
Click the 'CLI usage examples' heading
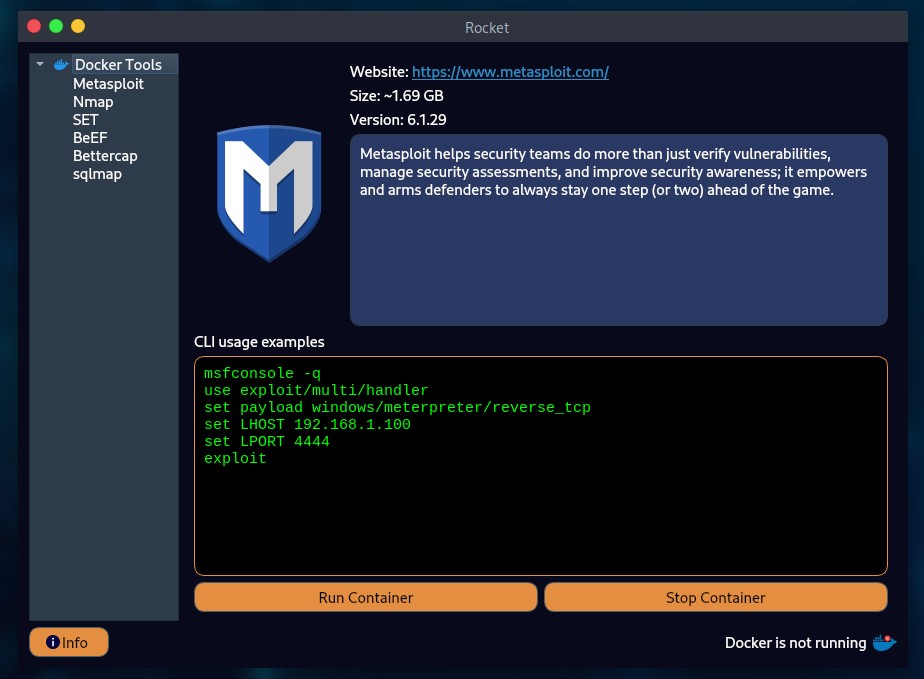[259, 342]
